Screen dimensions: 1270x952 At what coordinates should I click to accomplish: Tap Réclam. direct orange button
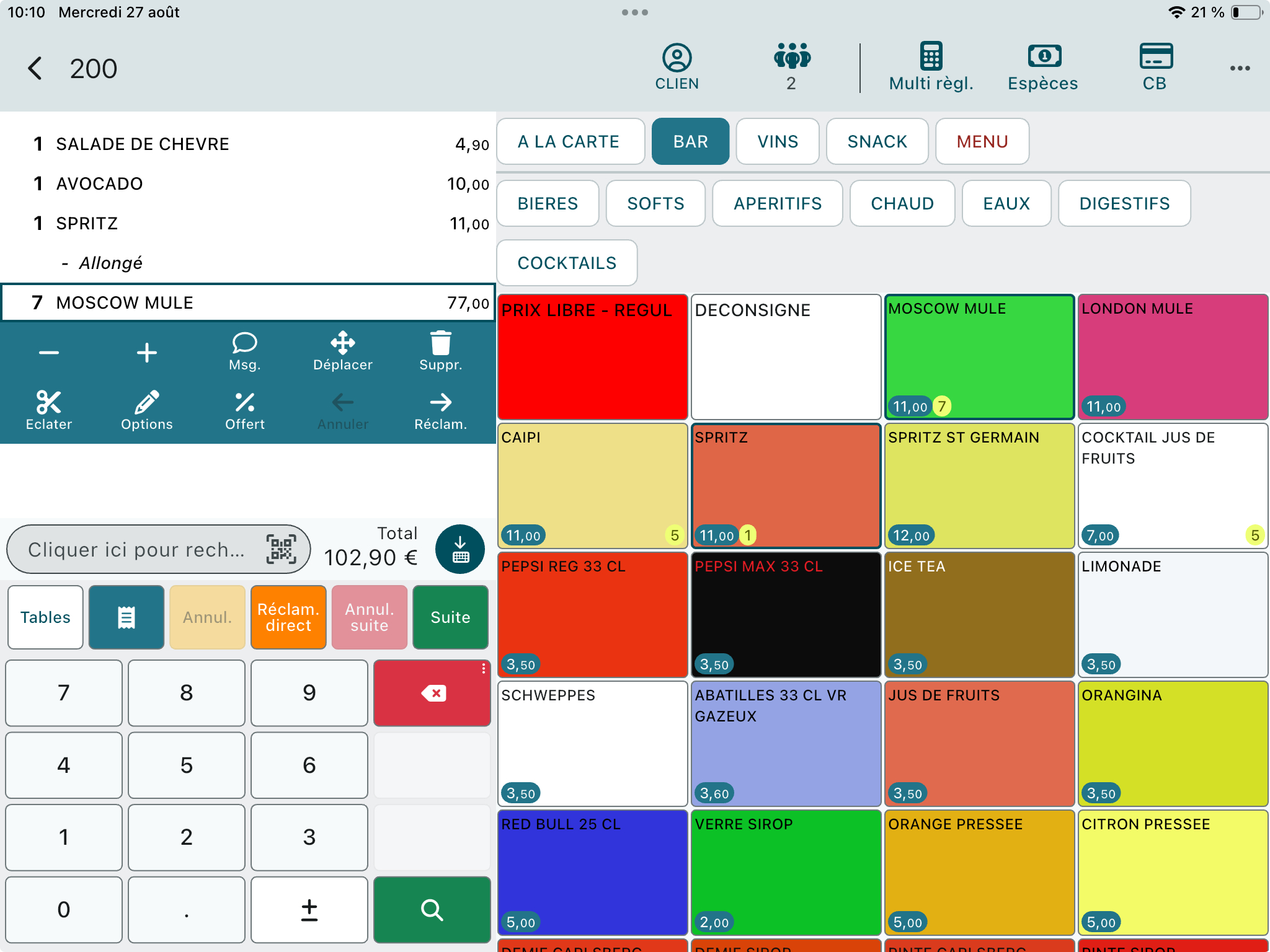288,617
